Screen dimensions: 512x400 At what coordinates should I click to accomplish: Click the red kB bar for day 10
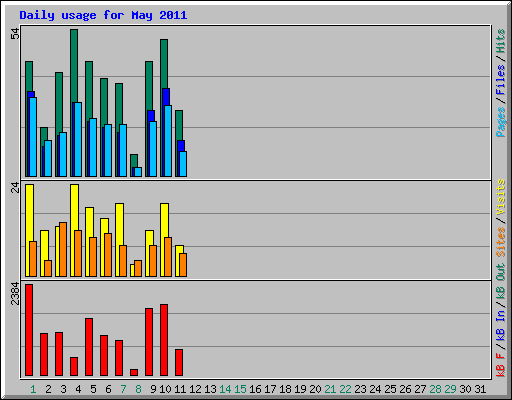pos(164,340)
